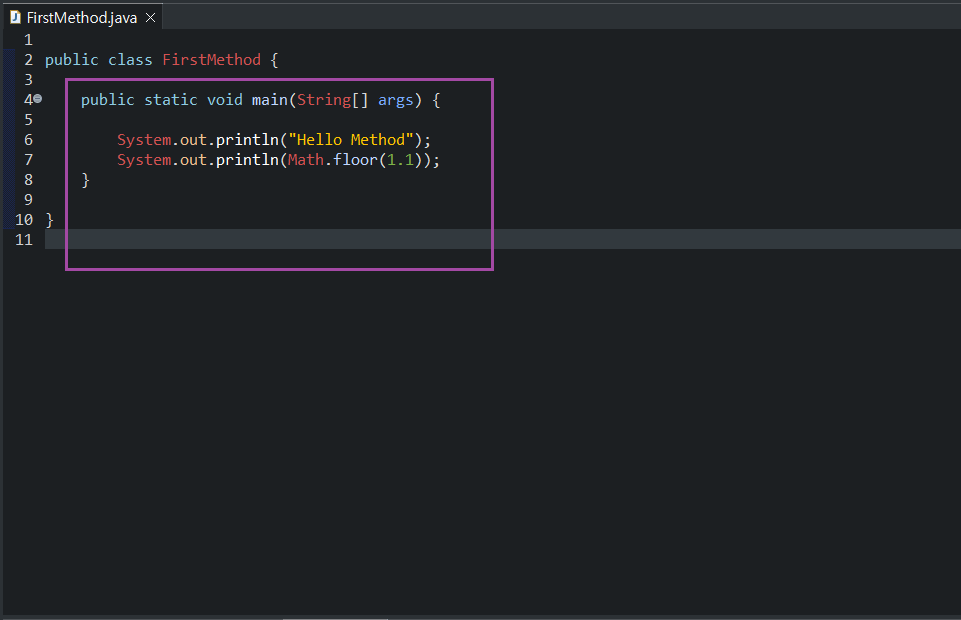Click the class closing brace on line 10
Image resolution: width=961 pixels, height=620 pixels.
click(50, 220)
